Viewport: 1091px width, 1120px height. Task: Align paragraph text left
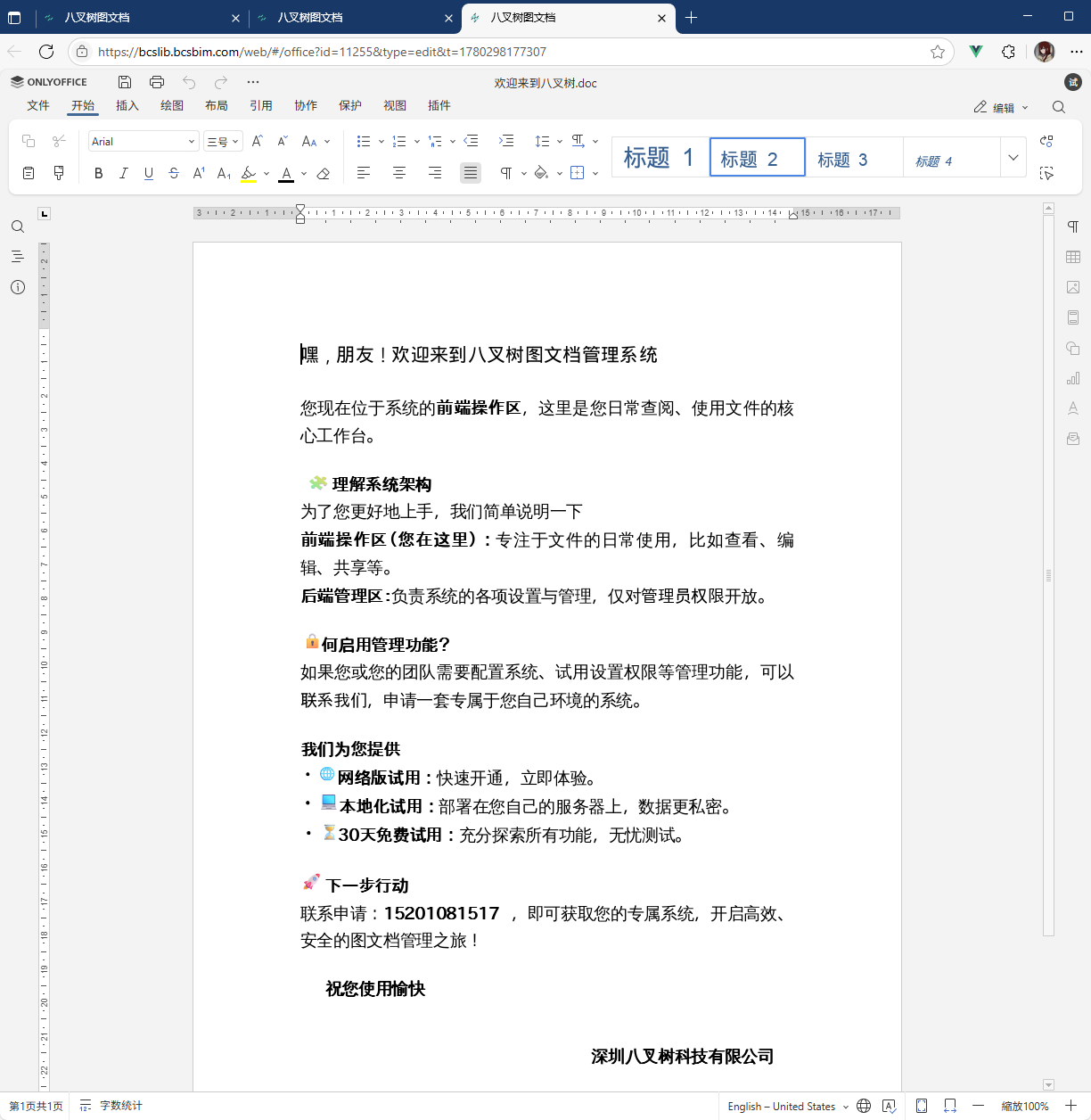tap(364, 173)
